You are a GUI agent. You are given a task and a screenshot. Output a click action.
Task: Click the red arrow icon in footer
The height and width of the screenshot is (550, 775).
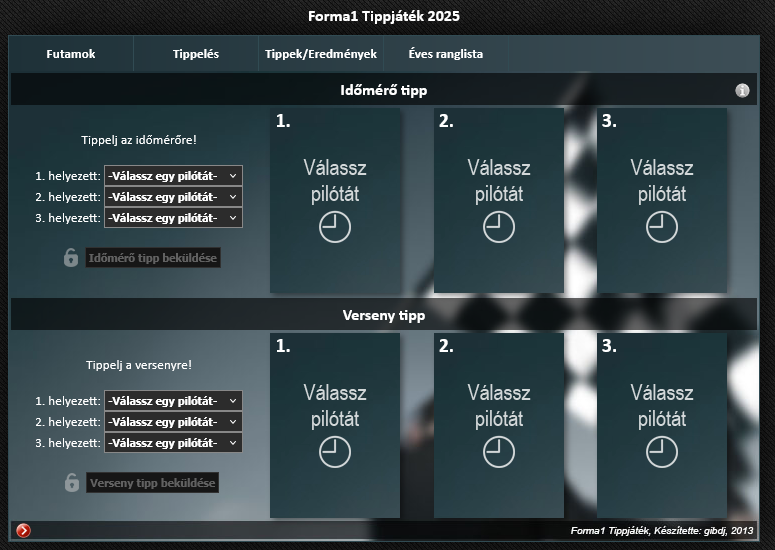click(x=24, y=530)
